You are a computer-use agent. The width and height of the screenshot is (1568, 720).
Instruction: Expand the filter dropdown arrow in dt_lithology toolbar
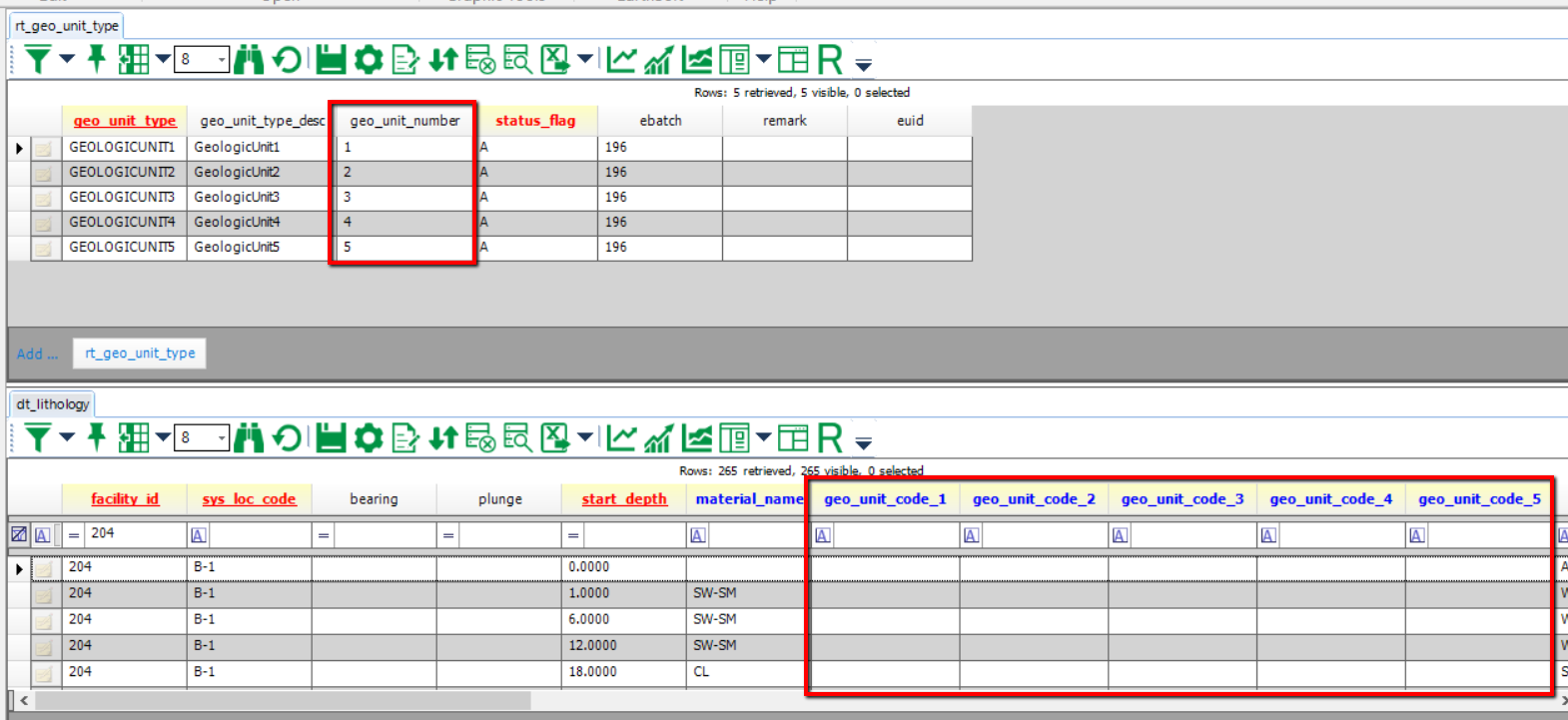click(x=67, y=437)
